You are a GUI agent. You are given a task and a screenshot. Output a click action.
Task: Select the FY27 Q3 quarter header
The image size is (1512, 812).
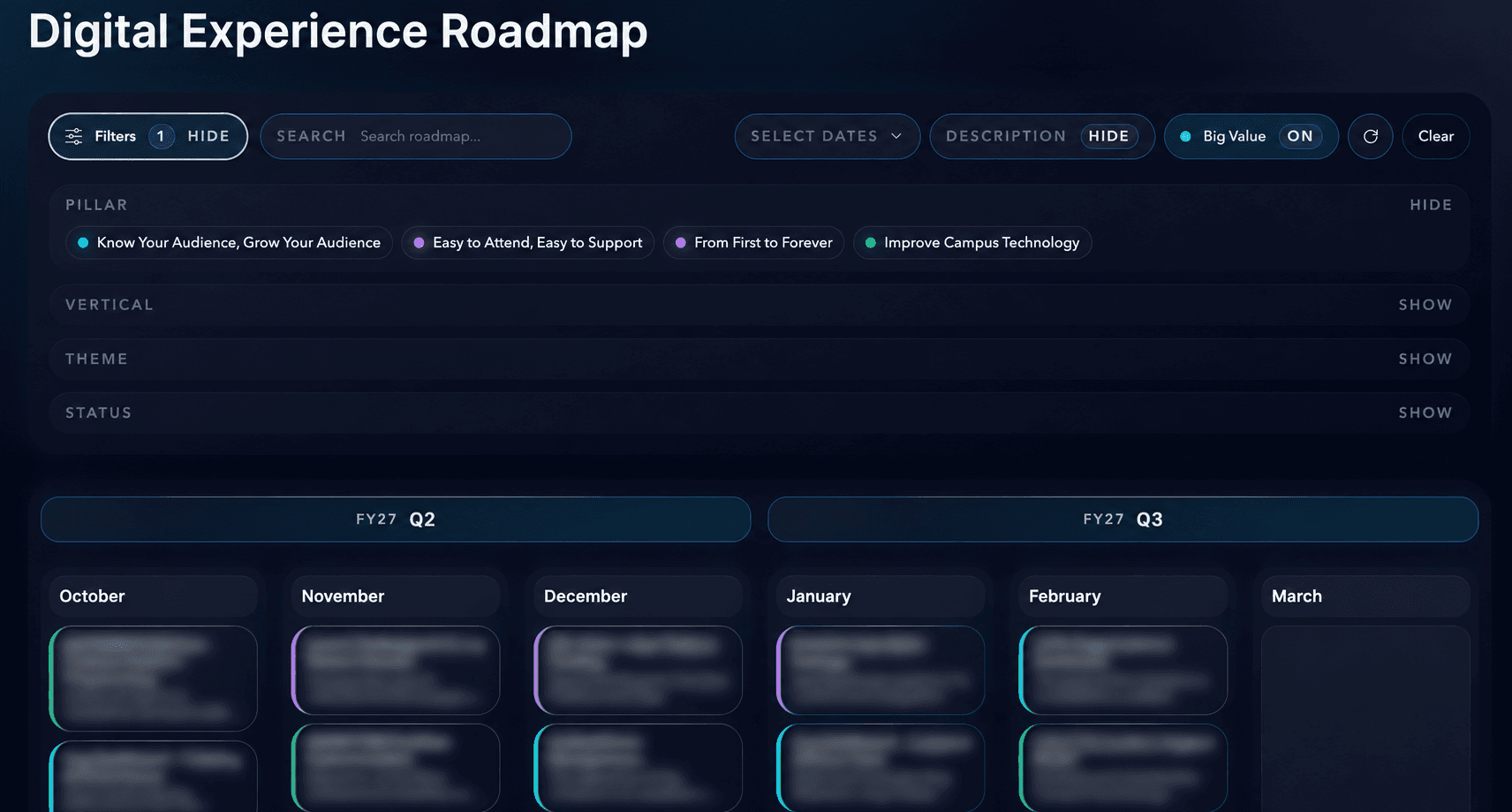click(1123, 520)
